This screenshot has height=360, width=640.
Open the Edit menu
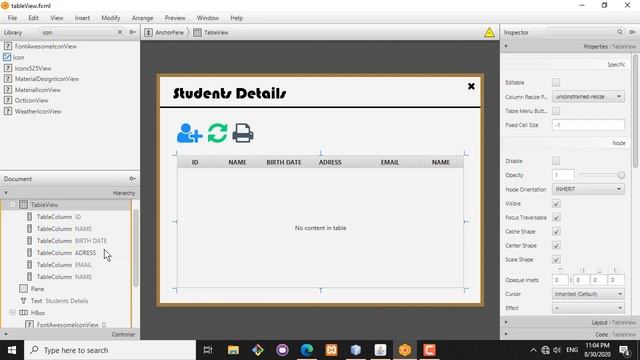tap(33, 18)
